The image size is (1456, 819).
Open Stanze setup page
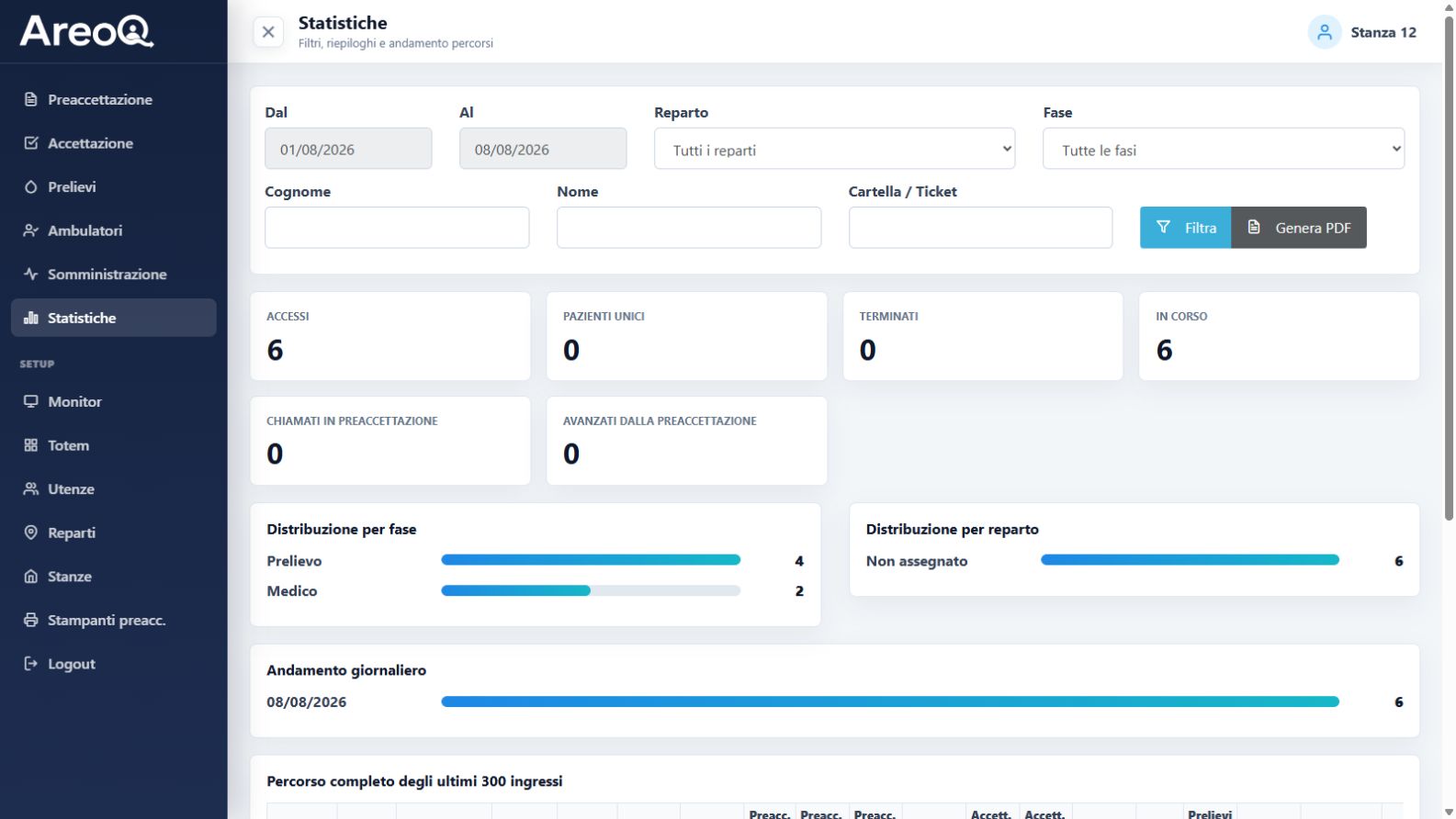click(114, 577)
